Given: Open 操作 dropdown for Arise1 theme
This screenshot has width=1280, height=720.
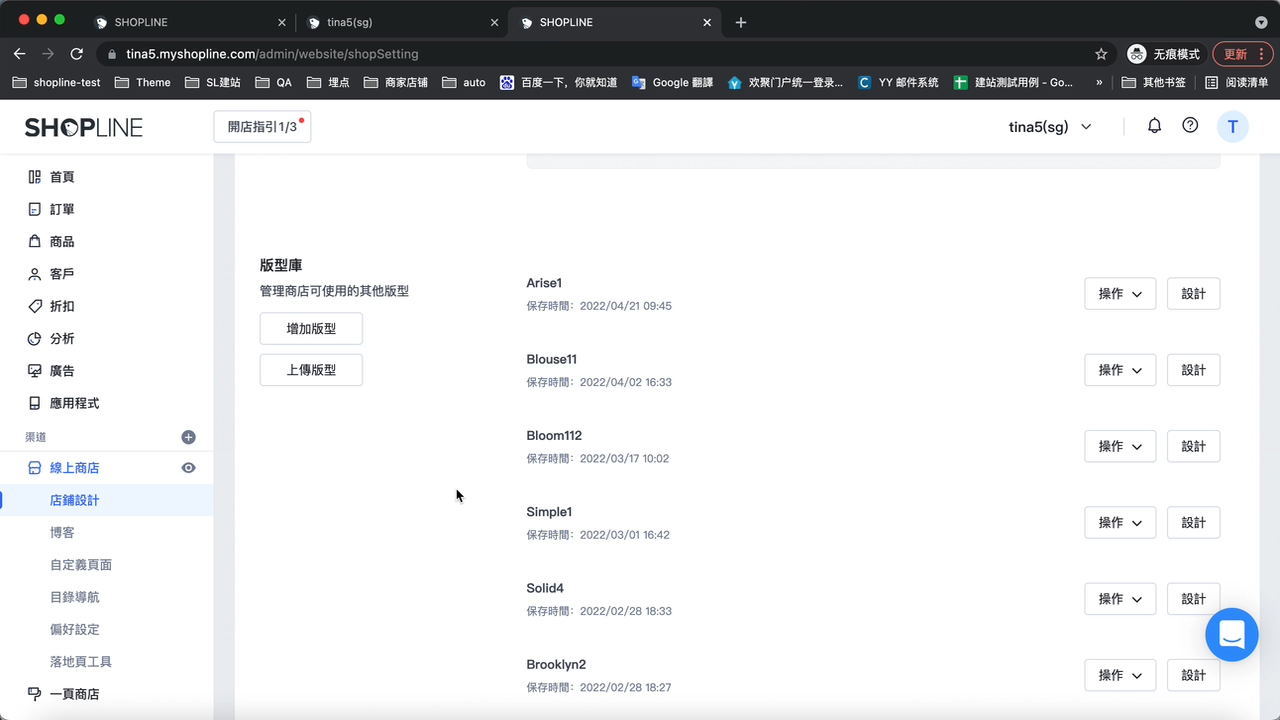Looking at the screenshot, I should pyautogui.click(x=1120, y=294).
